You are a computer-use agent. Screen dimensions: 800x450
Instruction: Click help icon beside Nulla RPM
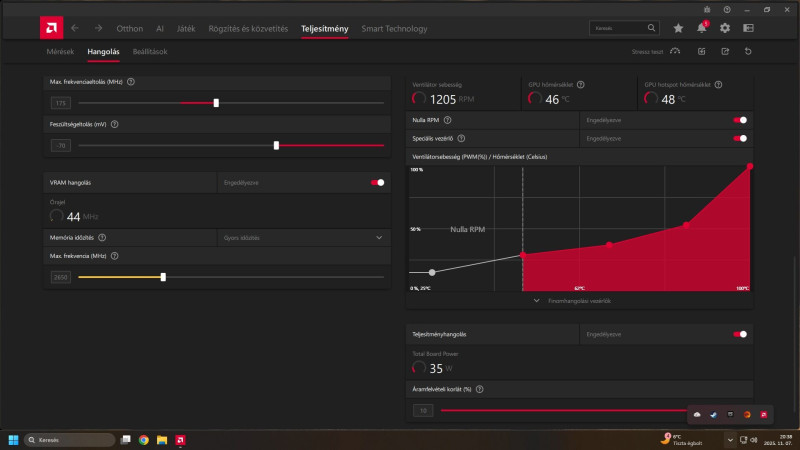coord(447,120)
